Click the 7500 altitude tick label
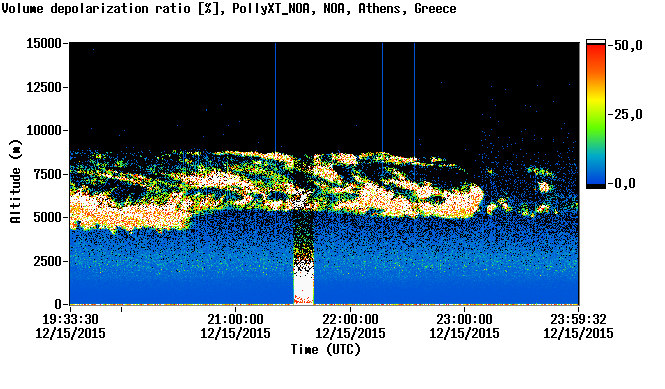The height and width of the screenshot is (389, 665). (x=48, y=174)
